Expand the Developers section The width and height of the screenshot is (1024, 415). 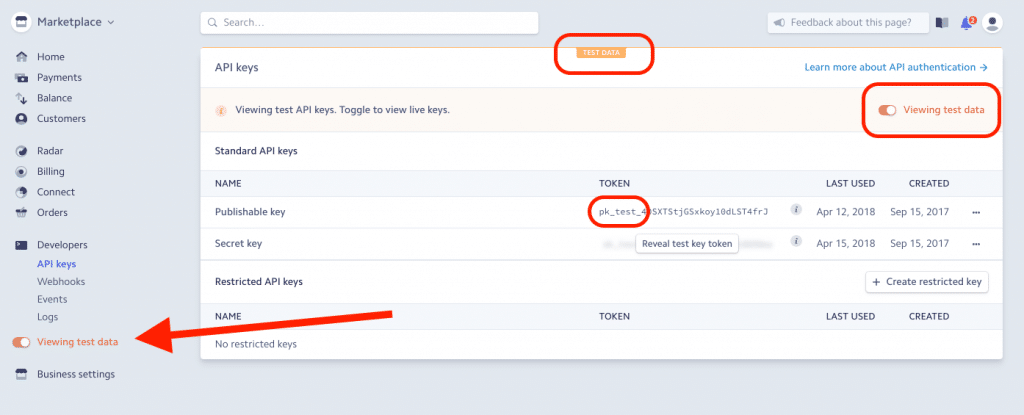(x=61, y=245)
